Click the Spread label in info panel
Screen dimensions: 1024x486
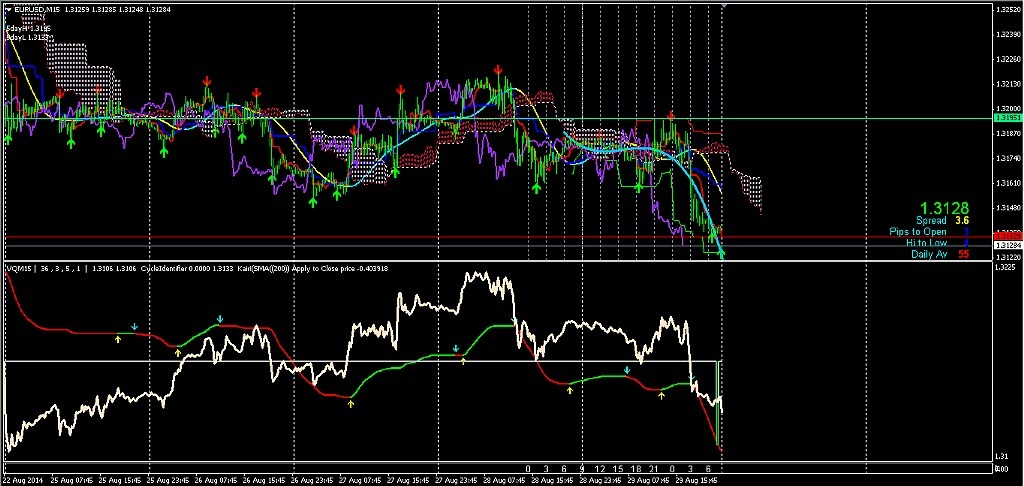(931, 221)
